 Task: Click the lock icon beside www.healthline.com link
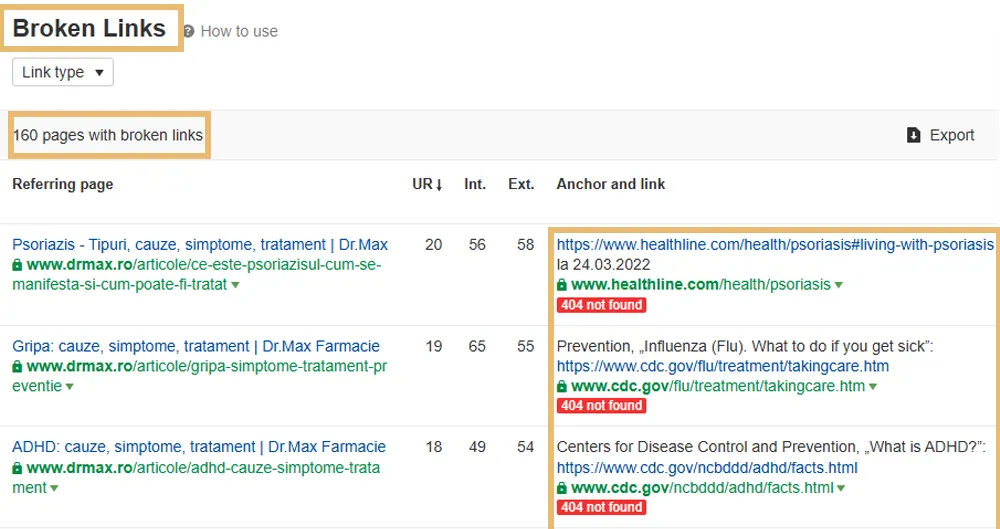click(562, 285)
